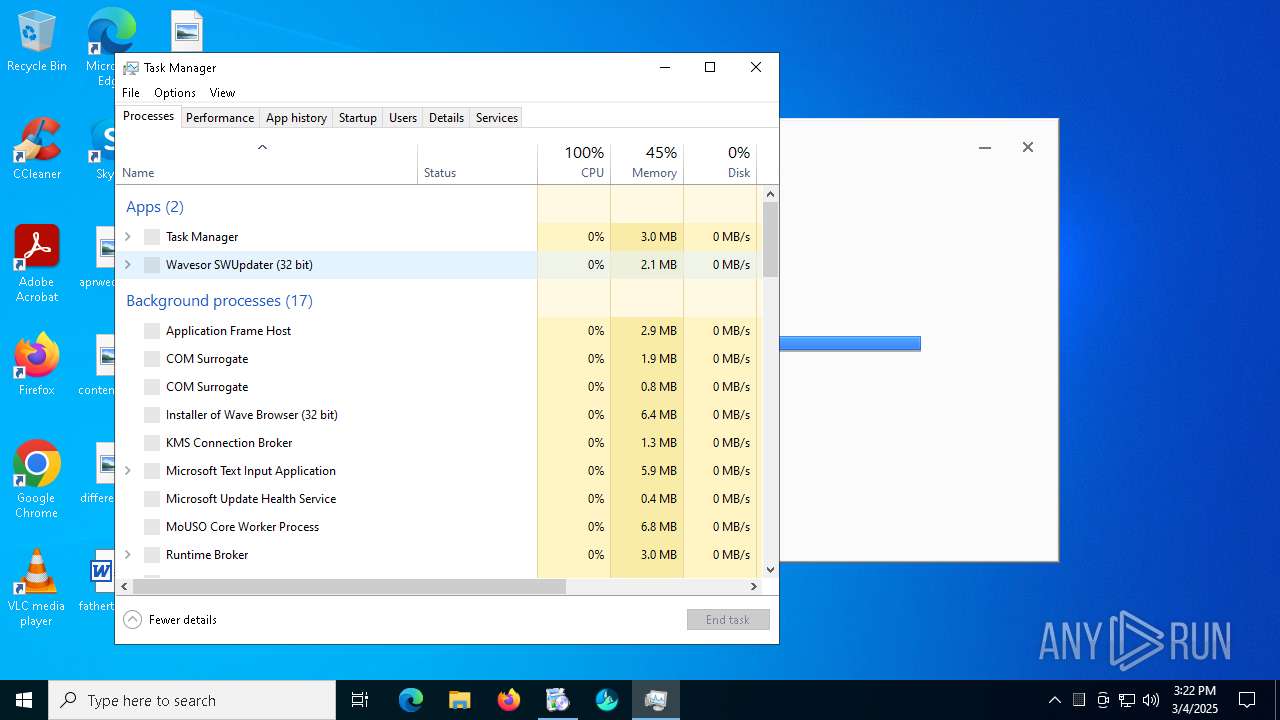Click the KMS Connection Broker icon

152,443
